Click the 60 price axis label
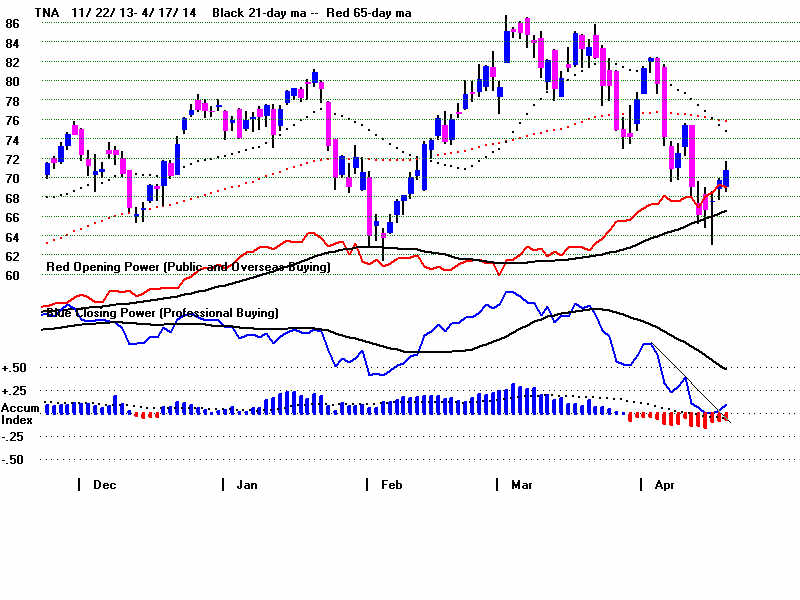 tap(12, 276)
